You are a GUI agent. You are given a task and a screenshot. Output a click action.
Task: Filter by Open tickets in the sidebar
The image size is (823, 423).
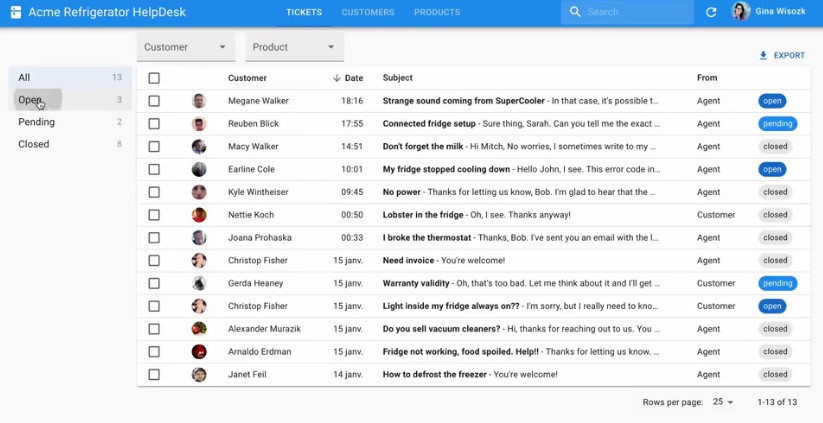click(x=70, y=100)
